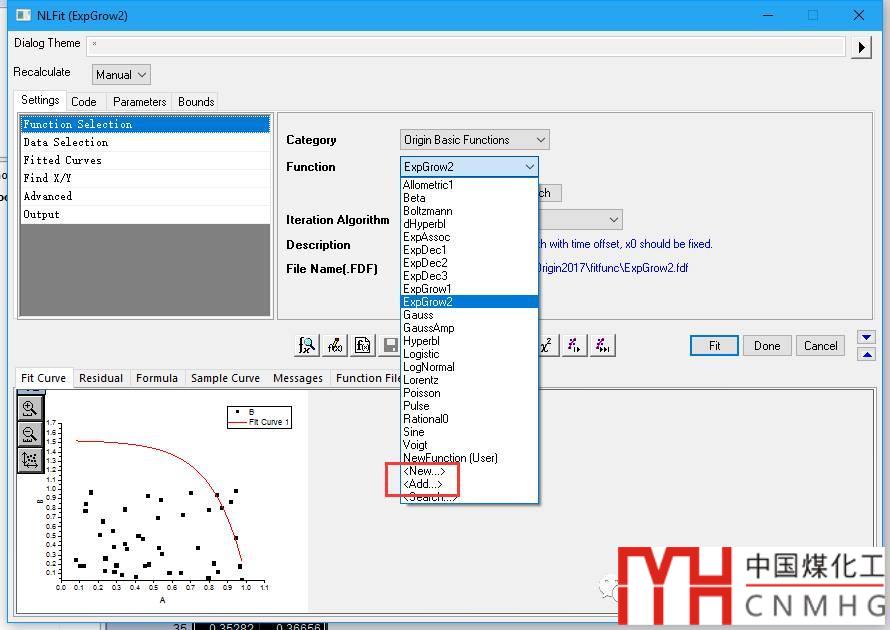This screenshot has height=630, width=890.
Task: Select <Add...> in the function list
Action: click(x=422, y=484)
